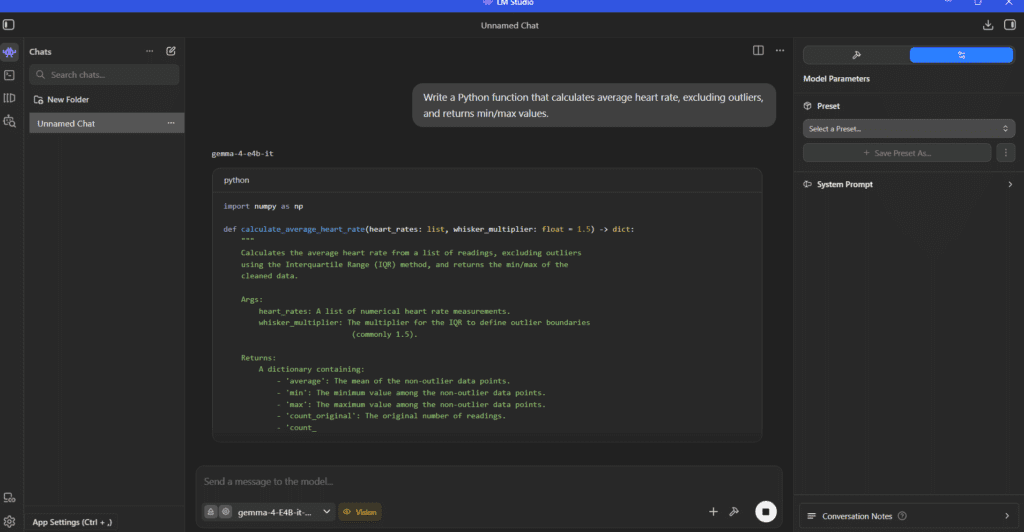This screenshot has width=1024, height=532.
Task: Click the Conversation Notes help icon
Action: 902,516
